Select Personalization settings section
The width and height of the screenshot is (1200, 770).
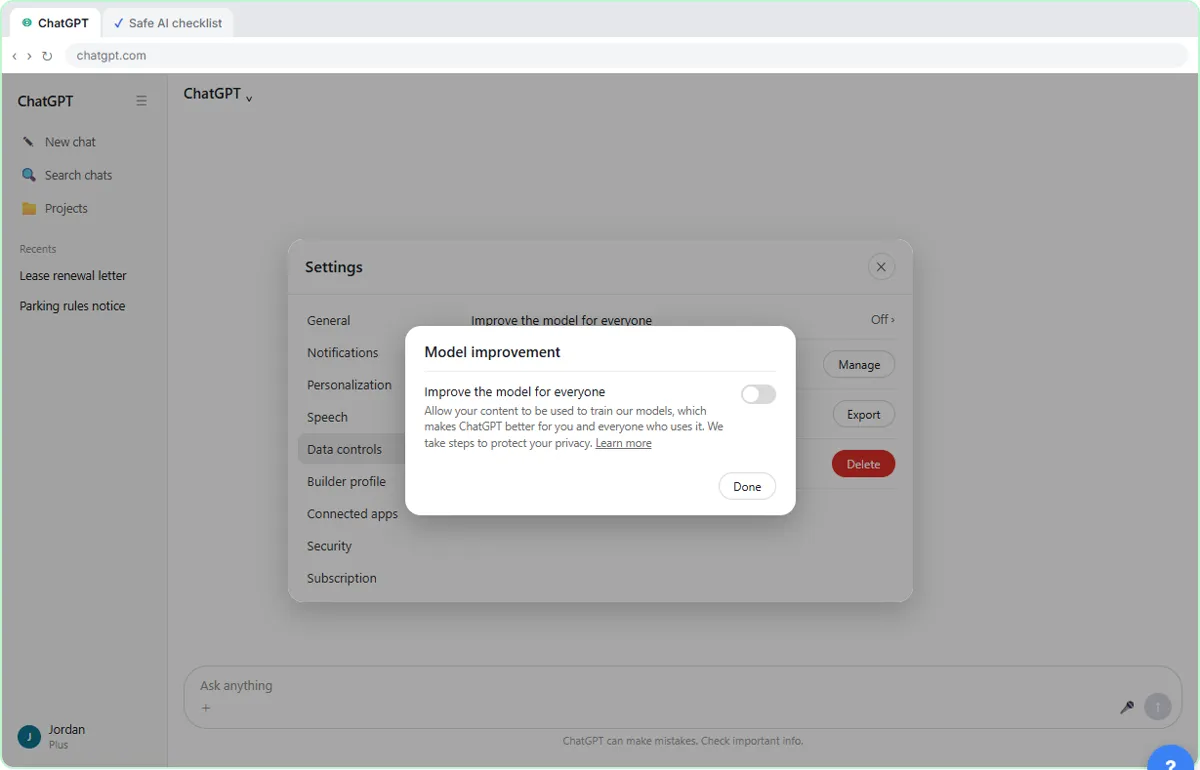[349, 385]
